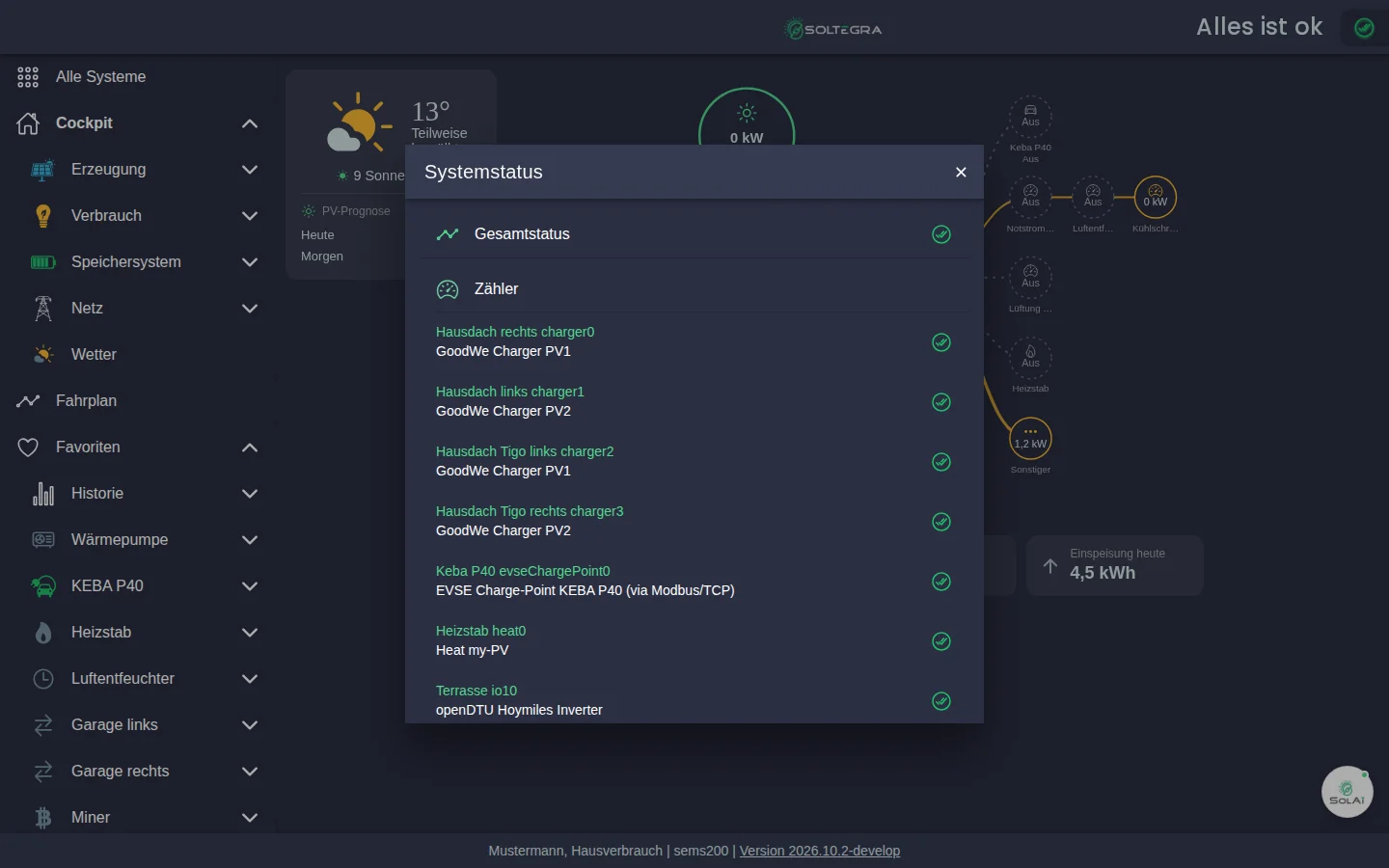Click the Gesamtstatus row
Image resolution: width=1389 pixels, height=868 pixels.
(x=694, y=234)
